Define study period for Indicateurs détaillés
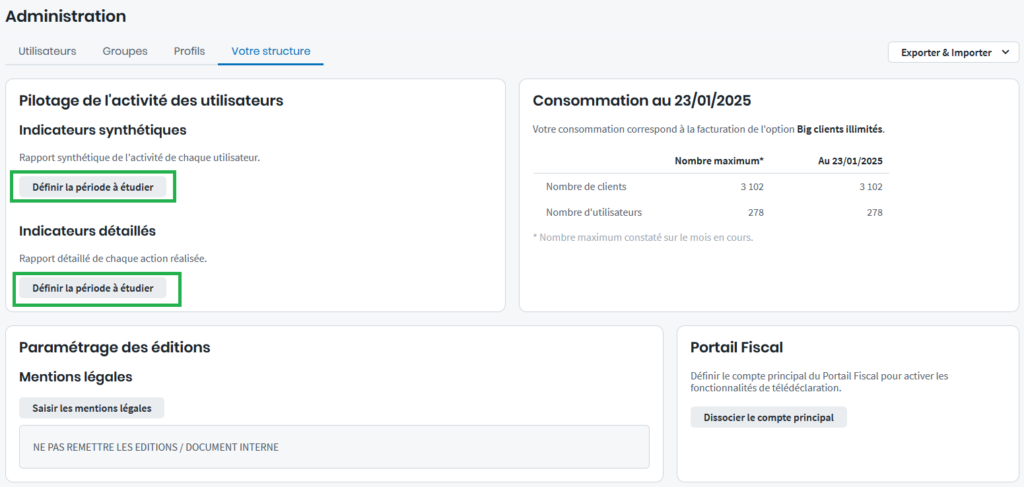The height and width of the screenshot is (487, 1024). [x=93, y=288]
